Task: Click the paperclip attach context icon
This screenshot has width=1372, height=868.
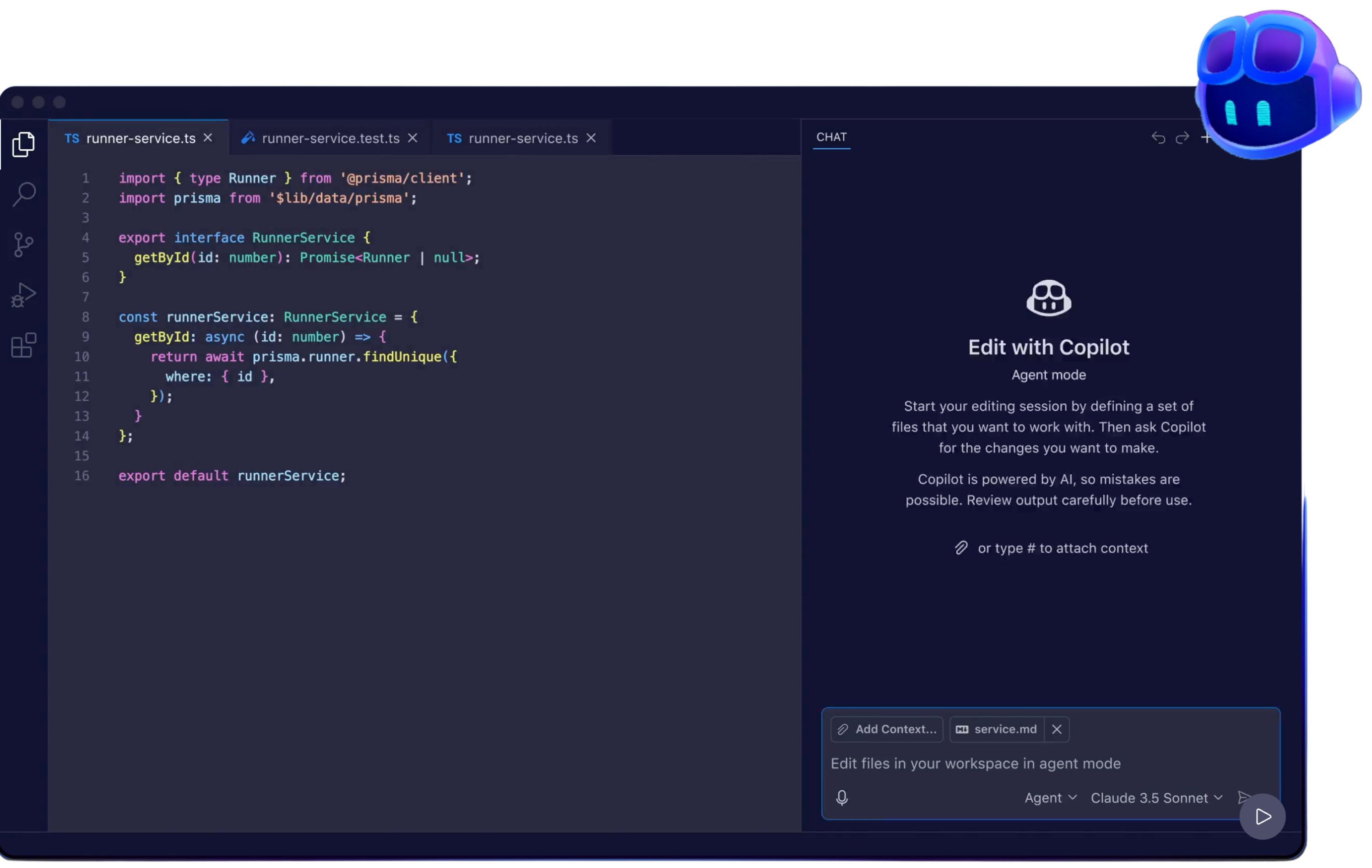Action: (x=961, y=548)
